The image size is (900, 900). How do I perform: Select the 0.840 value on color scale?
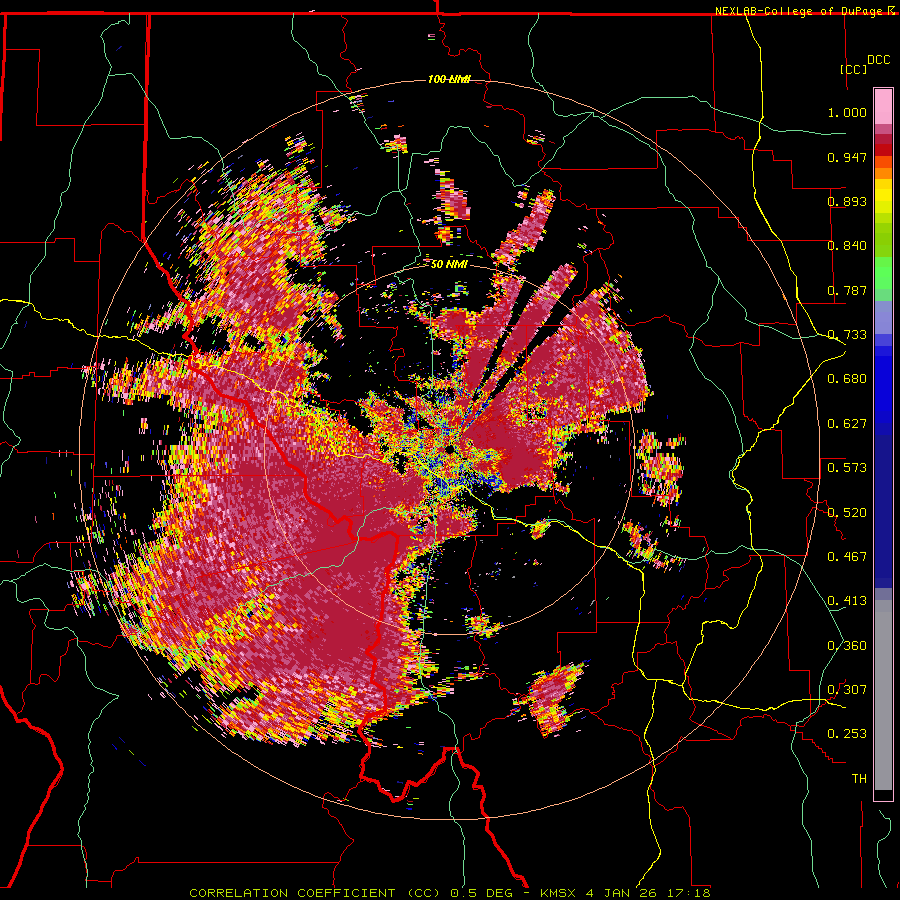tap(847, 246)
